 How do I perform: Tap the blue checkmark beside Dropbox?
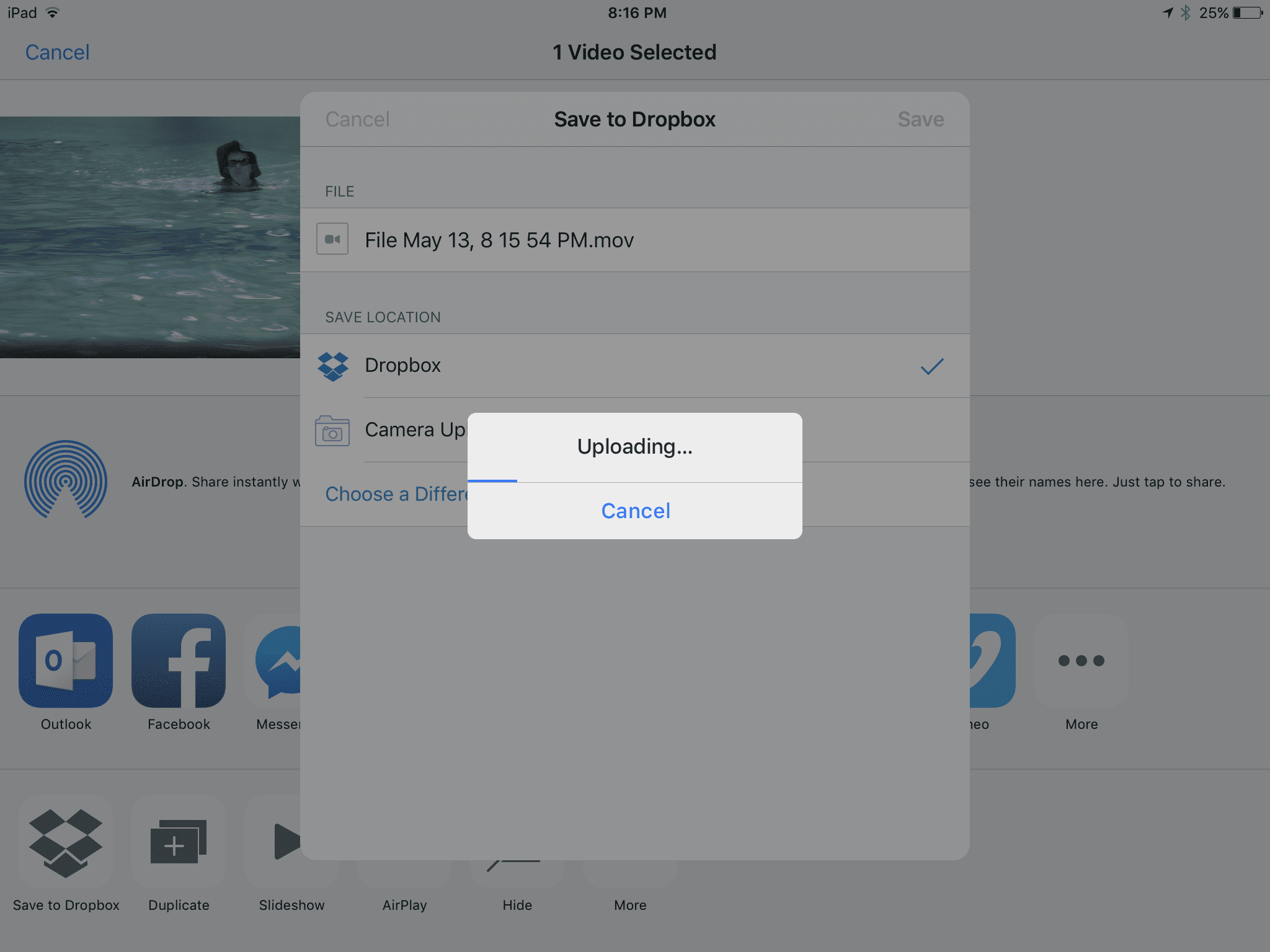click(x=932, y=366)
